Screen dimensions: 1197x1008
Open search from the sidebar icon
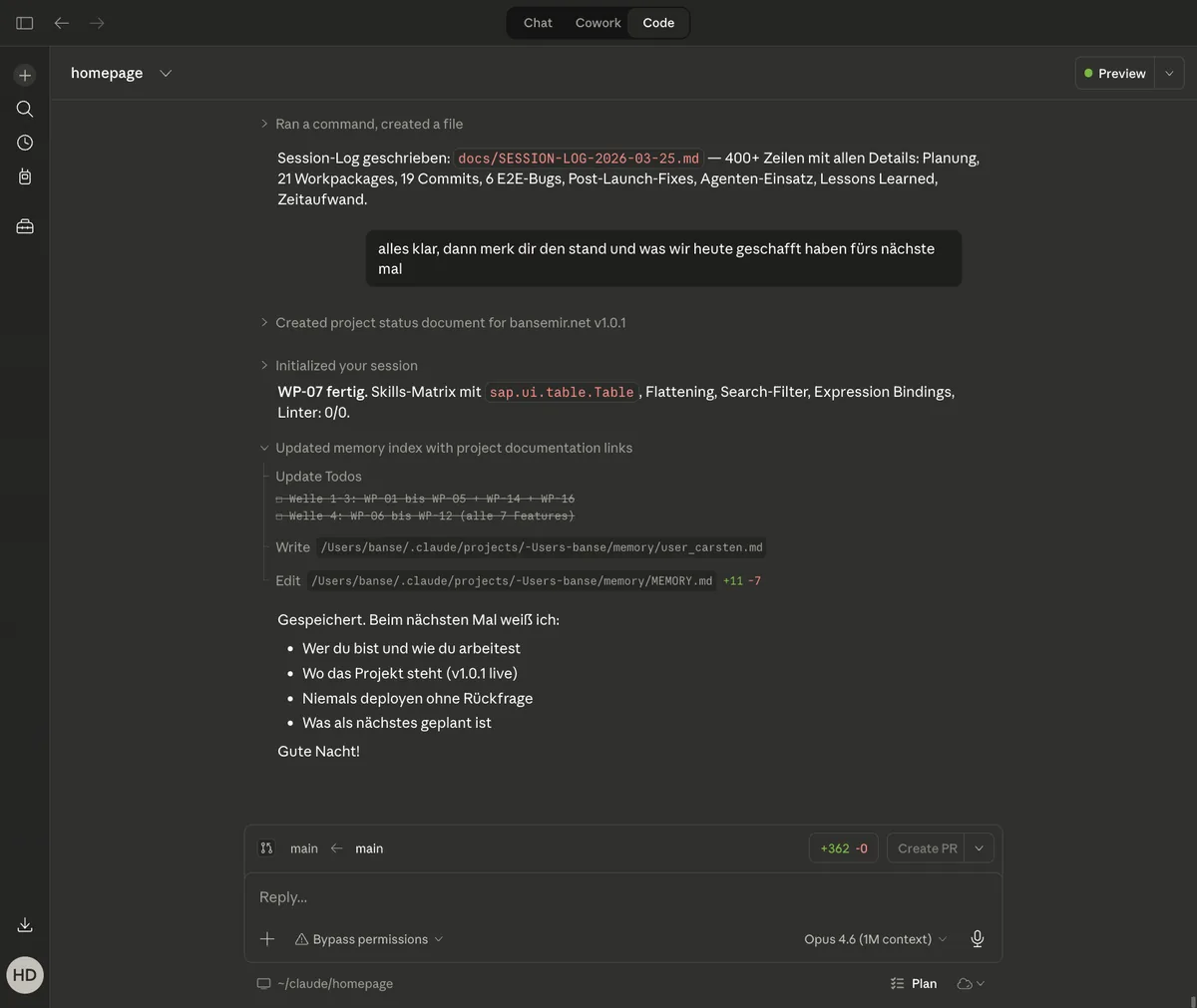[x=24, y=109]
